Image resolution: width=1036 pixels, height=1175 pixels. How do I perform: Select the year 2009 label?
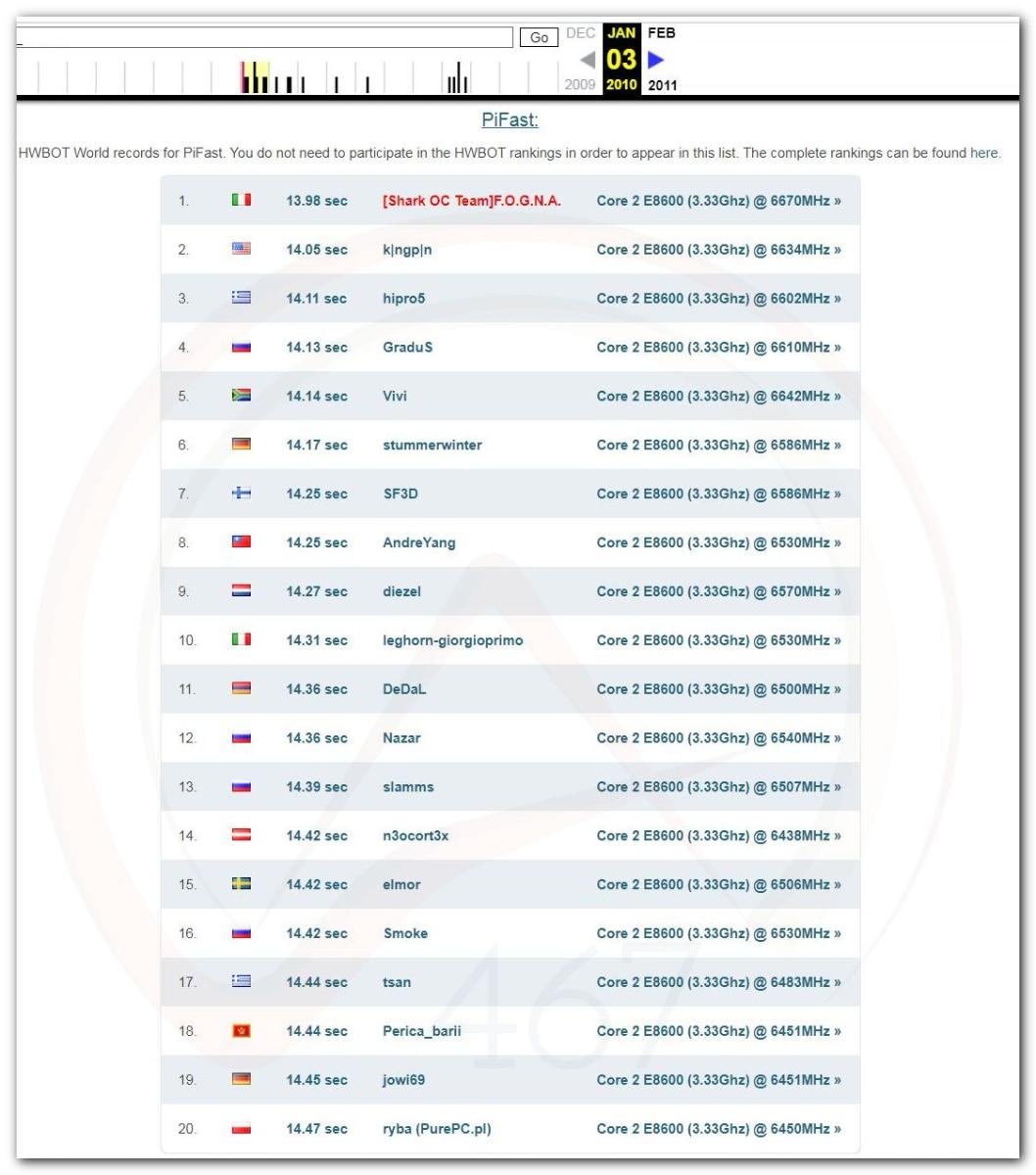click(581, 85)
